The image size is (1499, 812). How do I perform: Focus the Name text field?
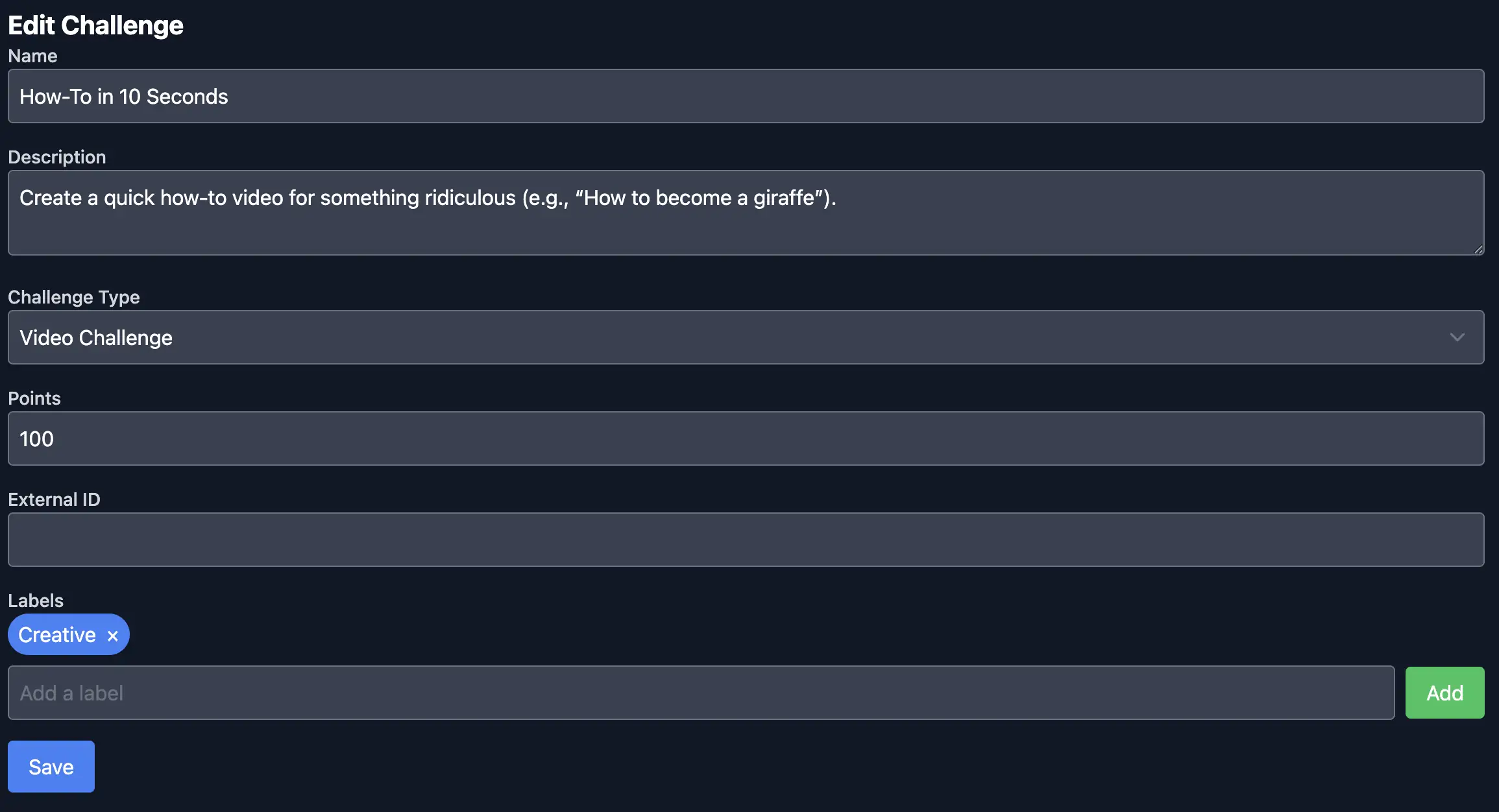click(746, 96)
